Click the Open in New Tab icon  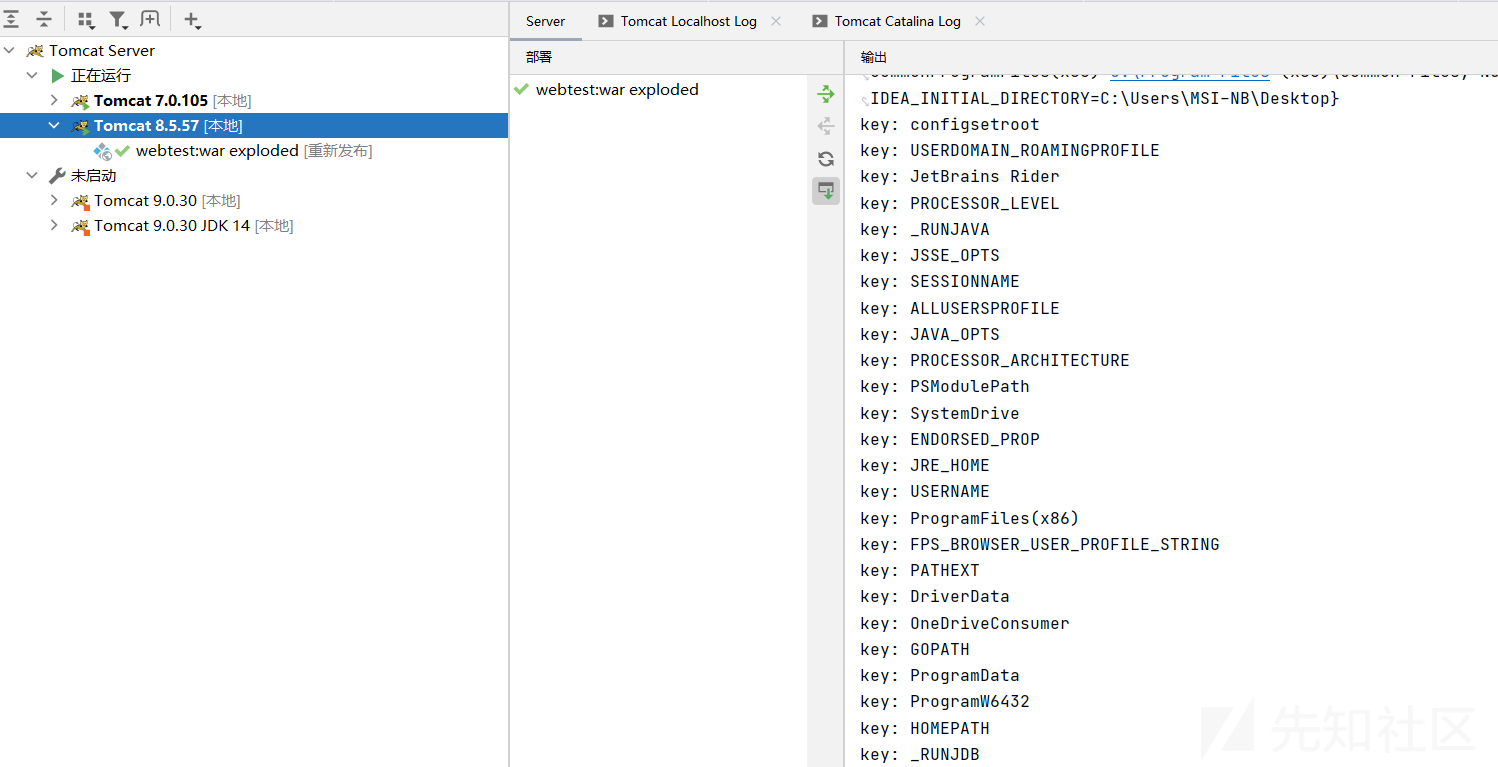(x=150, y=19)
